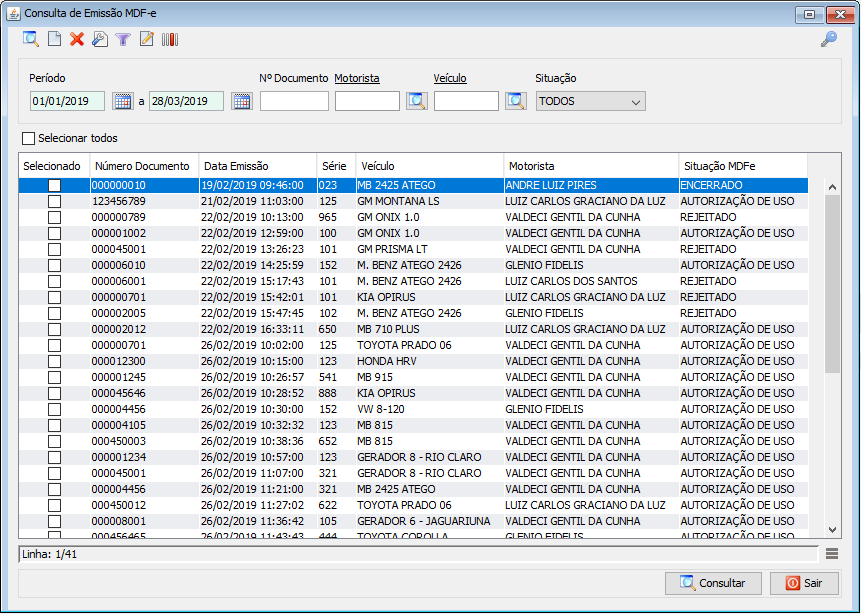Check the box in the VW 8-120 row
Image resolution: width=861 pixels, height=614 pixels.
pyautogui.click(x=54, y=409)
